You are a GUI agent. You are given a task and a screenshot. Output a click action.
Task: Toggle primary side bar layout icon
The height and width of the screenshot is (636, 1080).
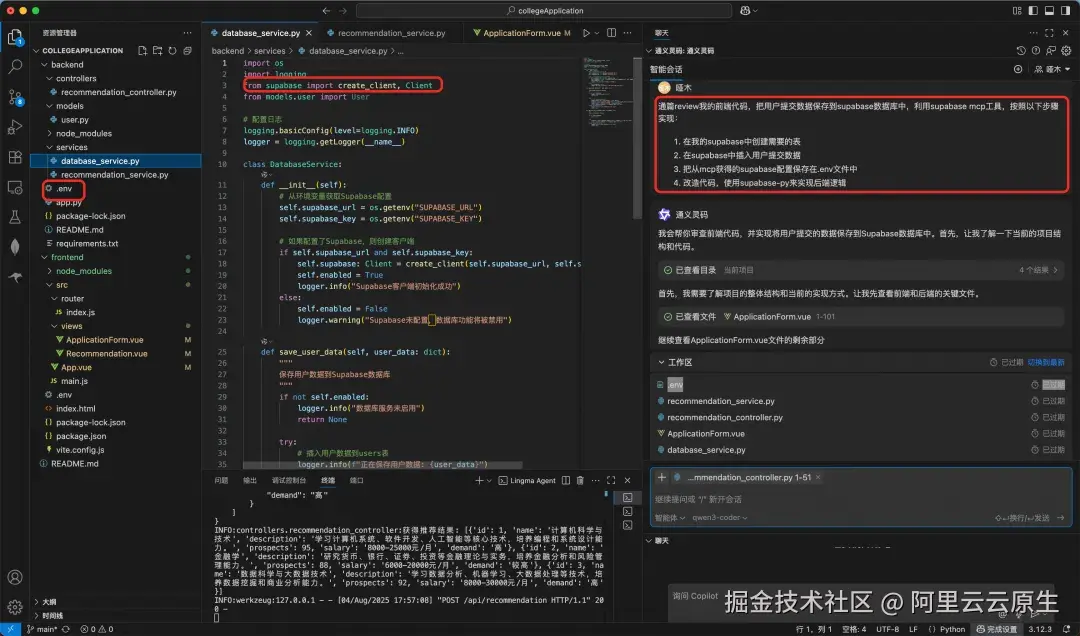(1033, 10)
